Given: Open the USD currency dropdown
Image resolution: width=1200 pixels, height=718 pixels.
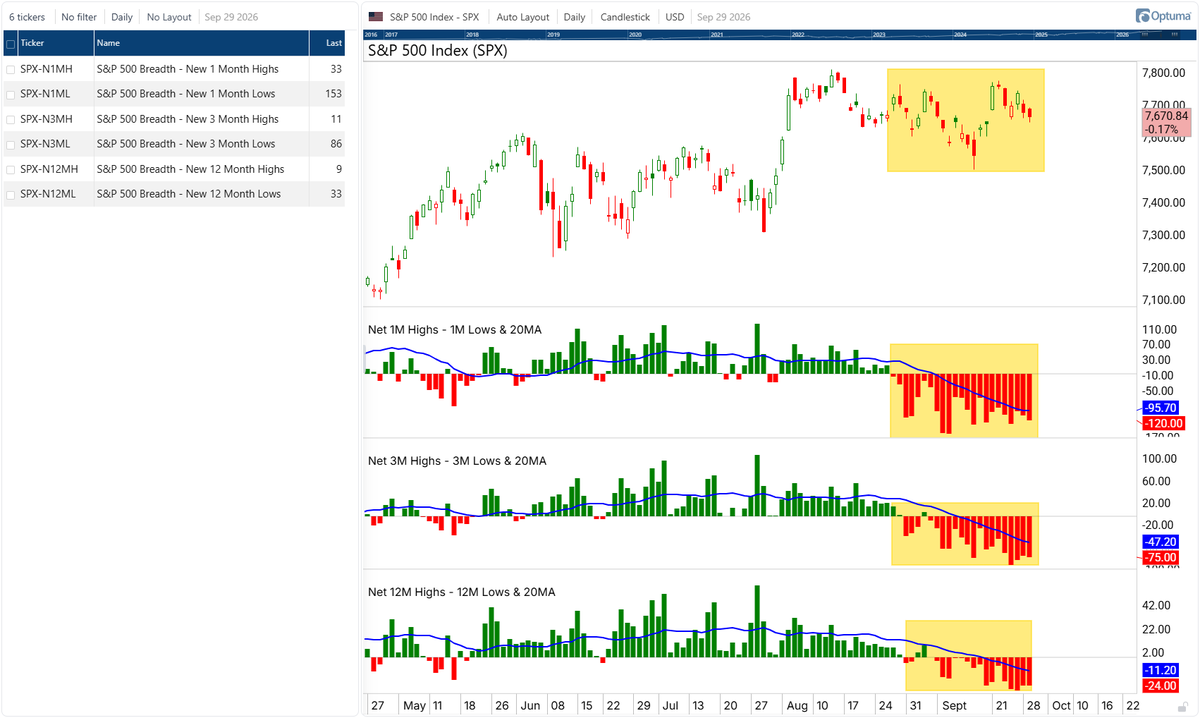Looking at the screenshot, I should pyautogui.click(x=675, y=17).
